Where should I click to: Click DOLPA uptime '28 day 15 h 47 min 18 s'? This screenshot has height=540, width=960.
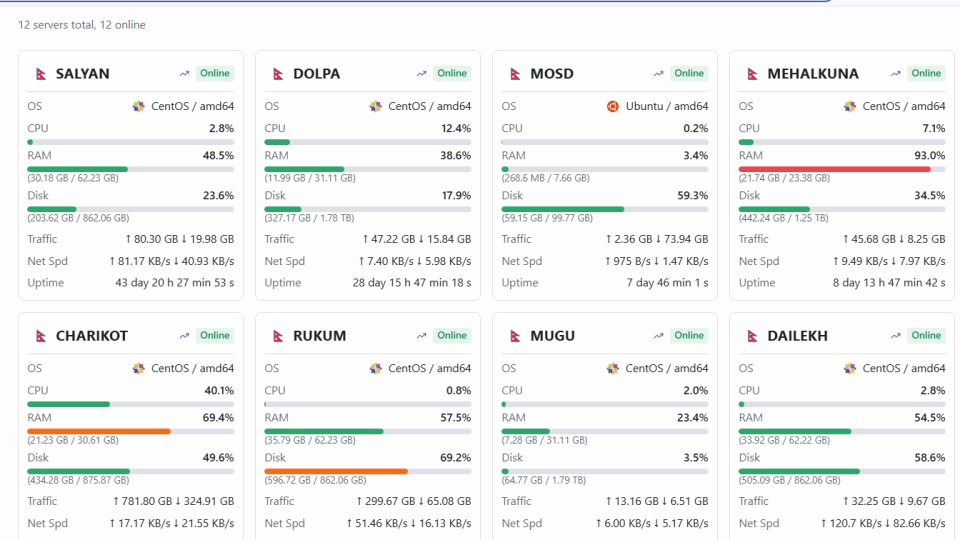click(x=412, y=283)
